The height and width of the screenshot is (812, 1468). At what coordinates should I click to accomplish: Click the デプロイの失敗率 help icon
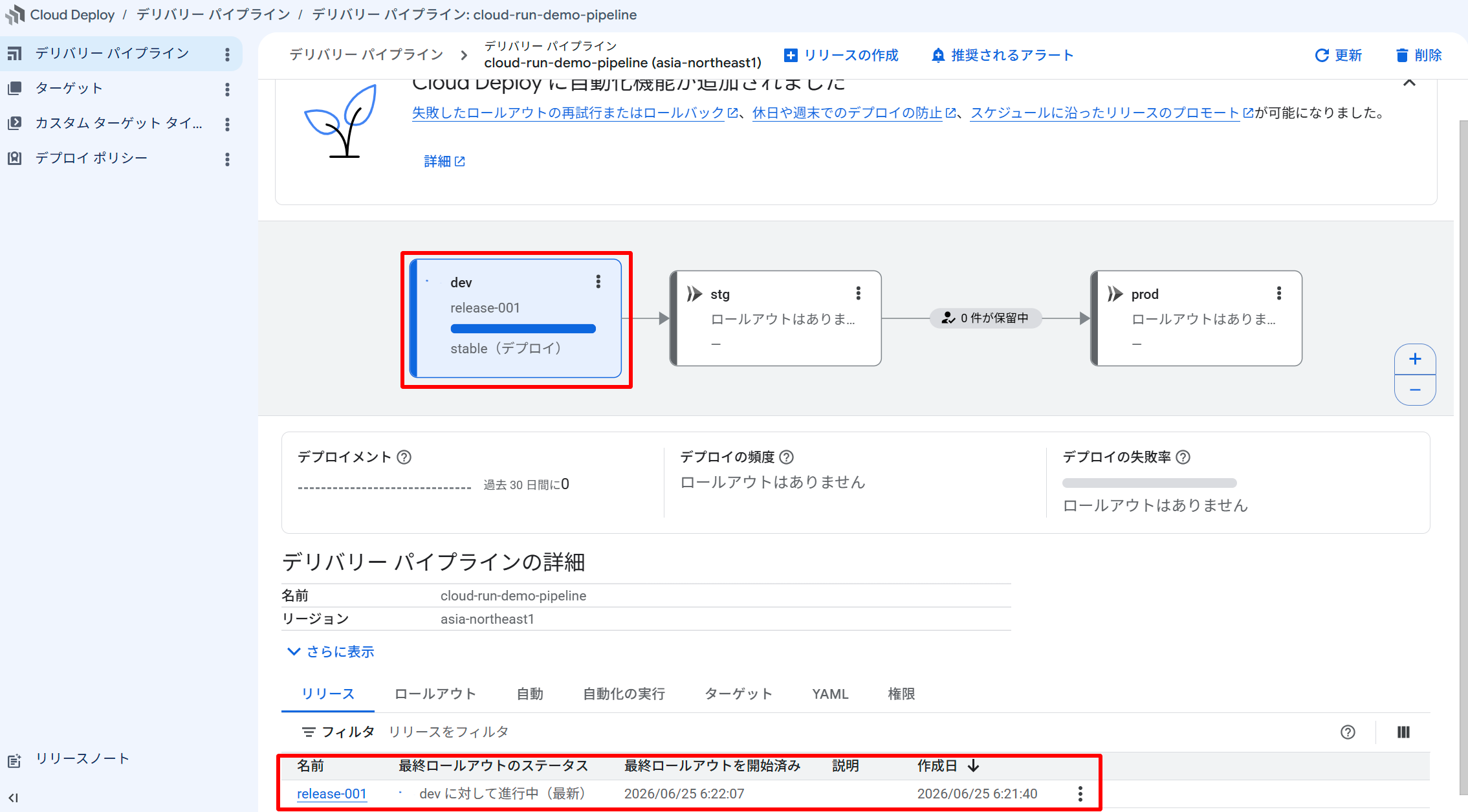(1183, 457)
